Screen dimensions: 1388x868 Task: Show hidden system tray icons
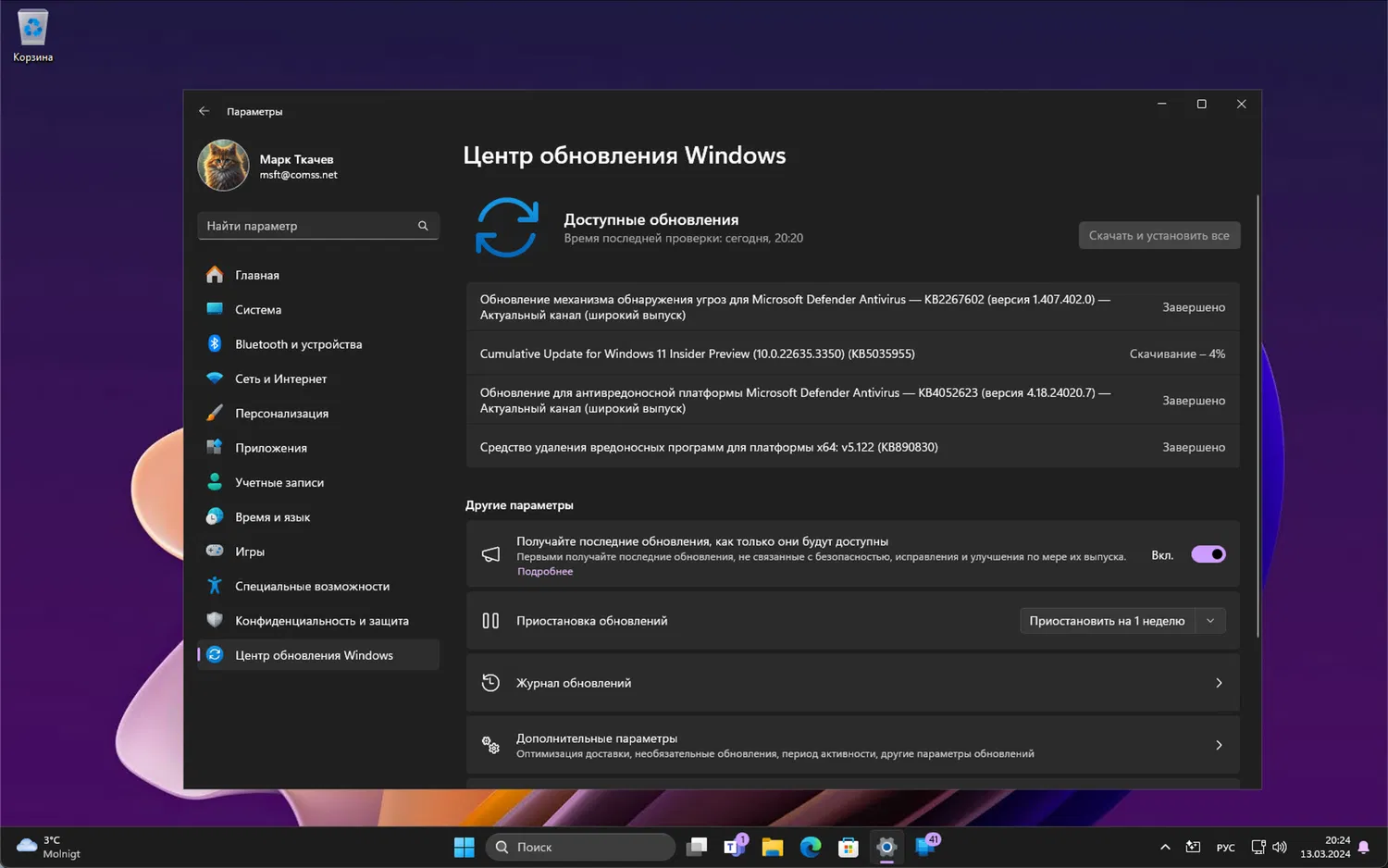(x=1165, y=847)
